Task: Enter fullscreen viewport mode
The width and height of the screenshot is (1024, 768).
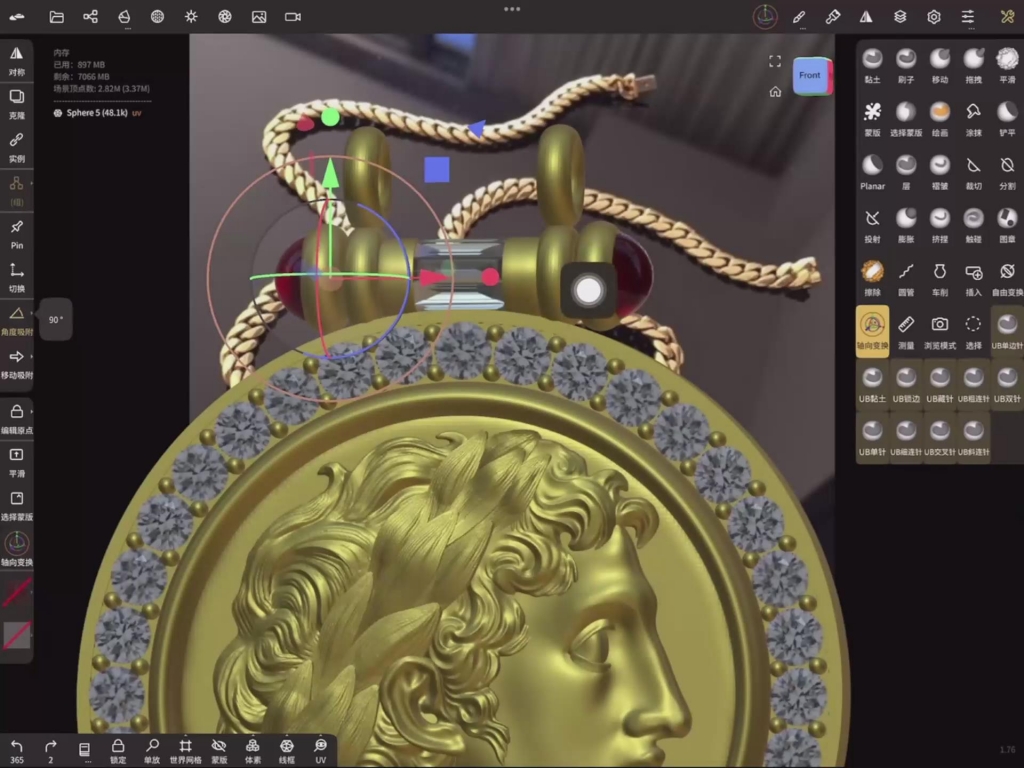Action: tap(775, 61)
